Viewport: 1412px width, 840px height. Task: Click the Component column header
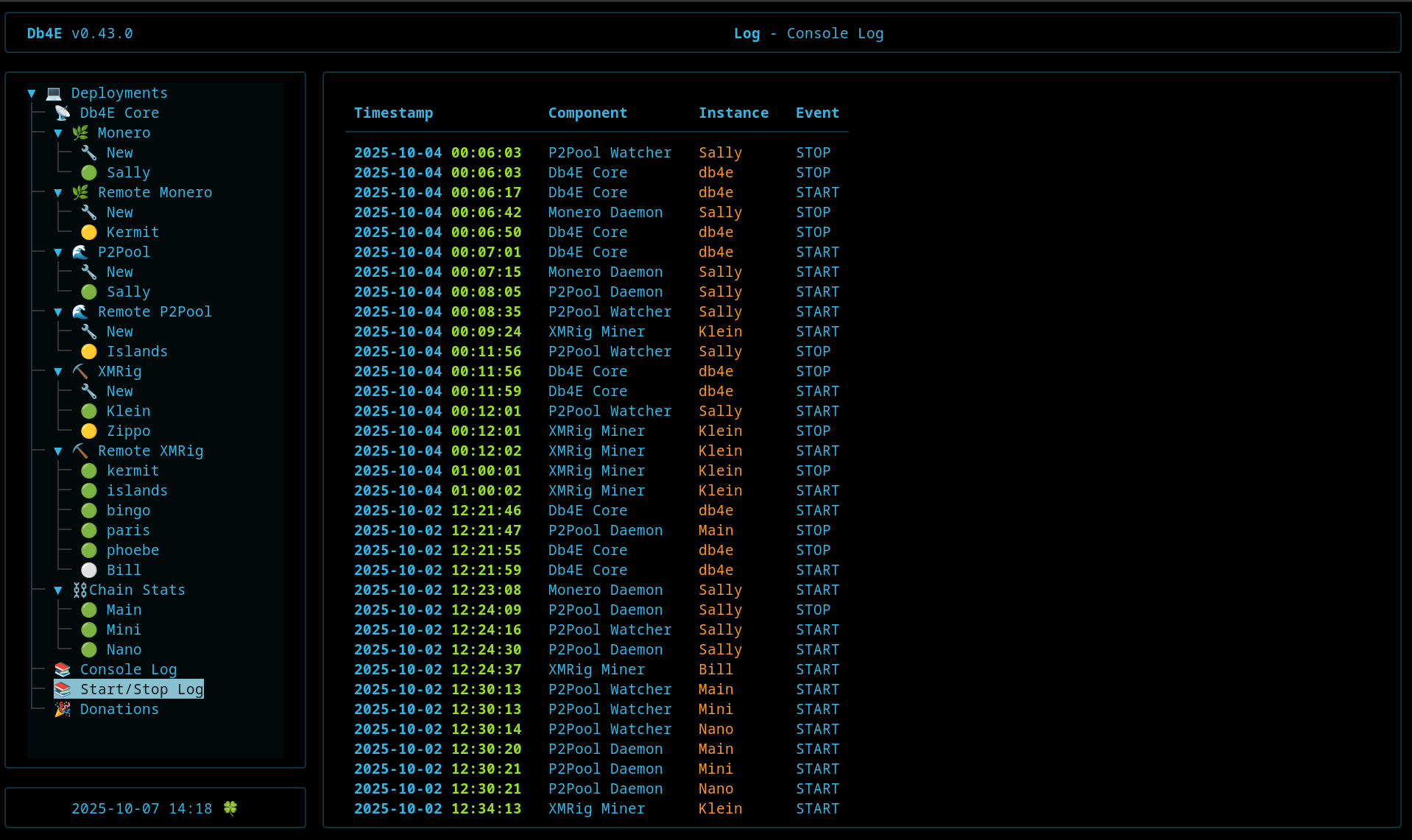[587, 113]
